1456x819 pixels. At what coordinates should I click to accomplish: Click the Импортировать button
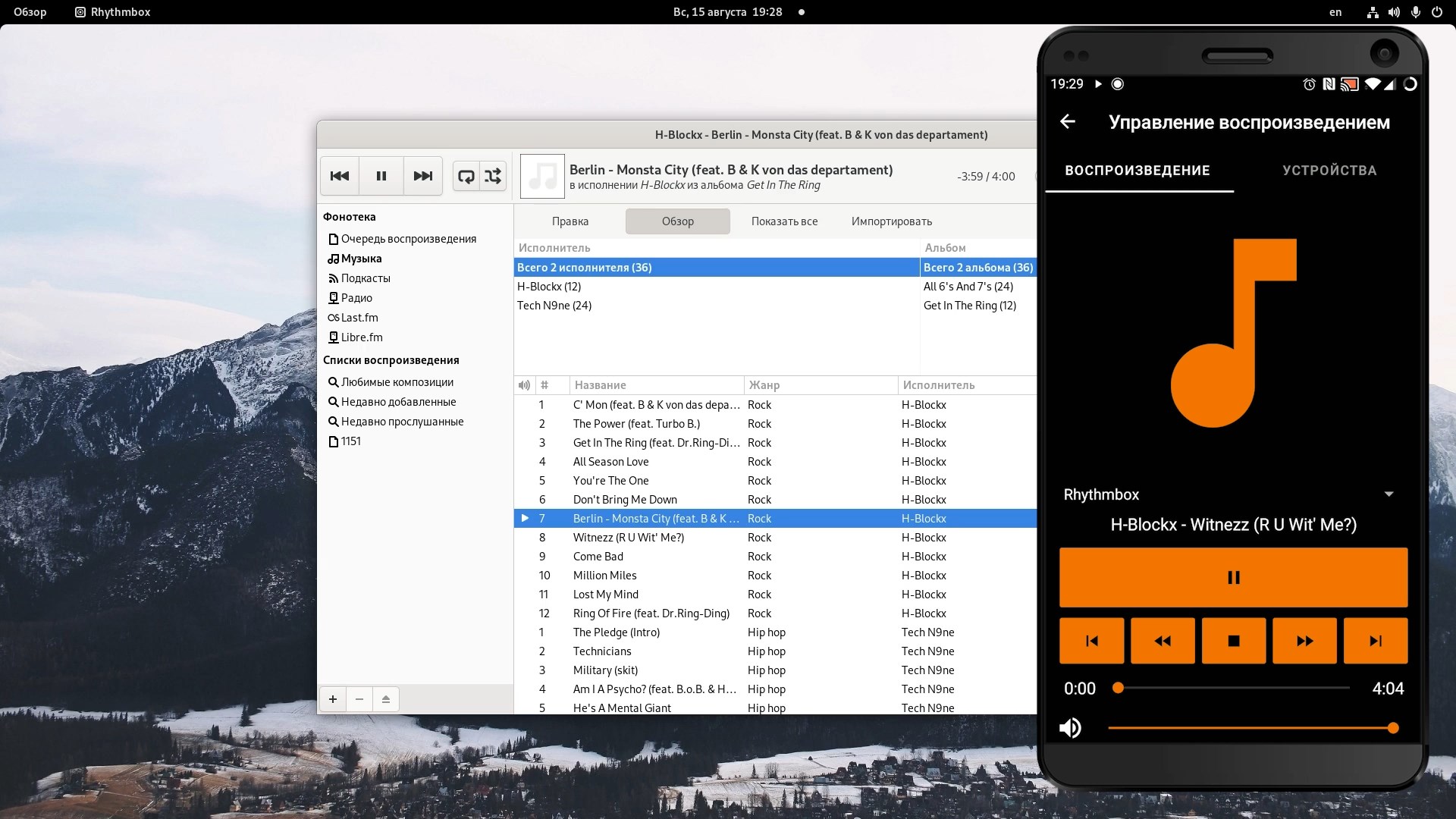[891, 221]
